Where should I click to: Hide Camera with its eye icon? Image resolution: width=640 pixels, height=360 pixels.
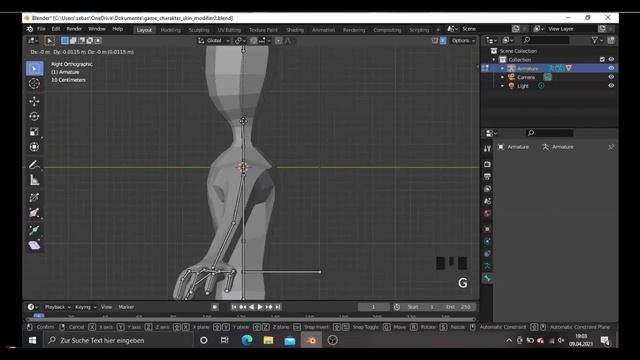[x=611, y=77]
